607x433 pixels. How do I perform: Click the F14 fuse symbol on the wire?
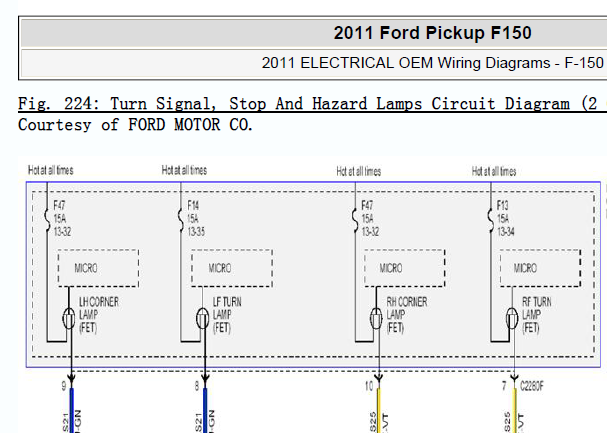click(x=181, y=221)
